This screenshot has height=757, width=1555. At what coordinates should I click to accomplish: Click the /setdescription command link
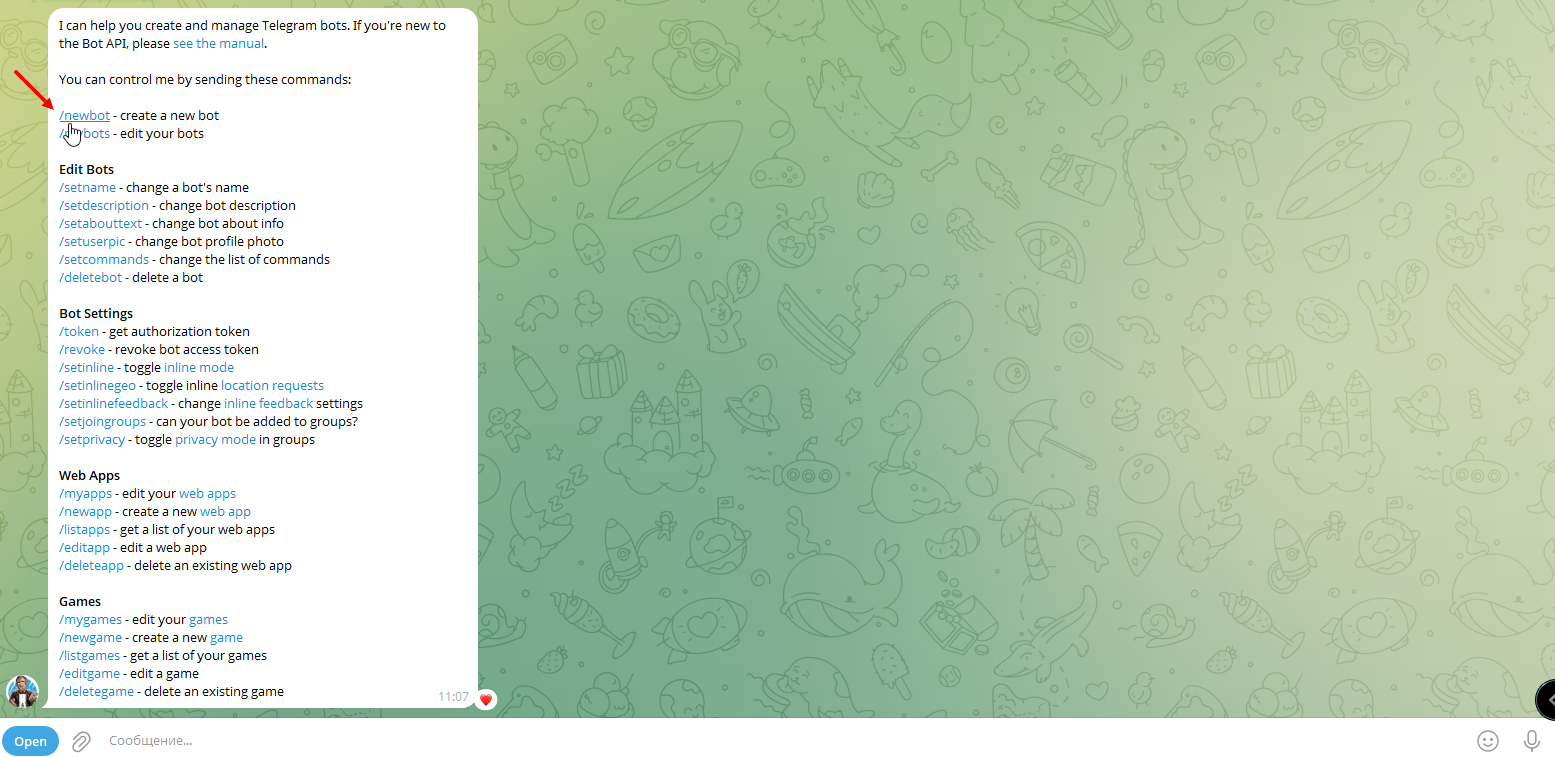tap(104, 206)
